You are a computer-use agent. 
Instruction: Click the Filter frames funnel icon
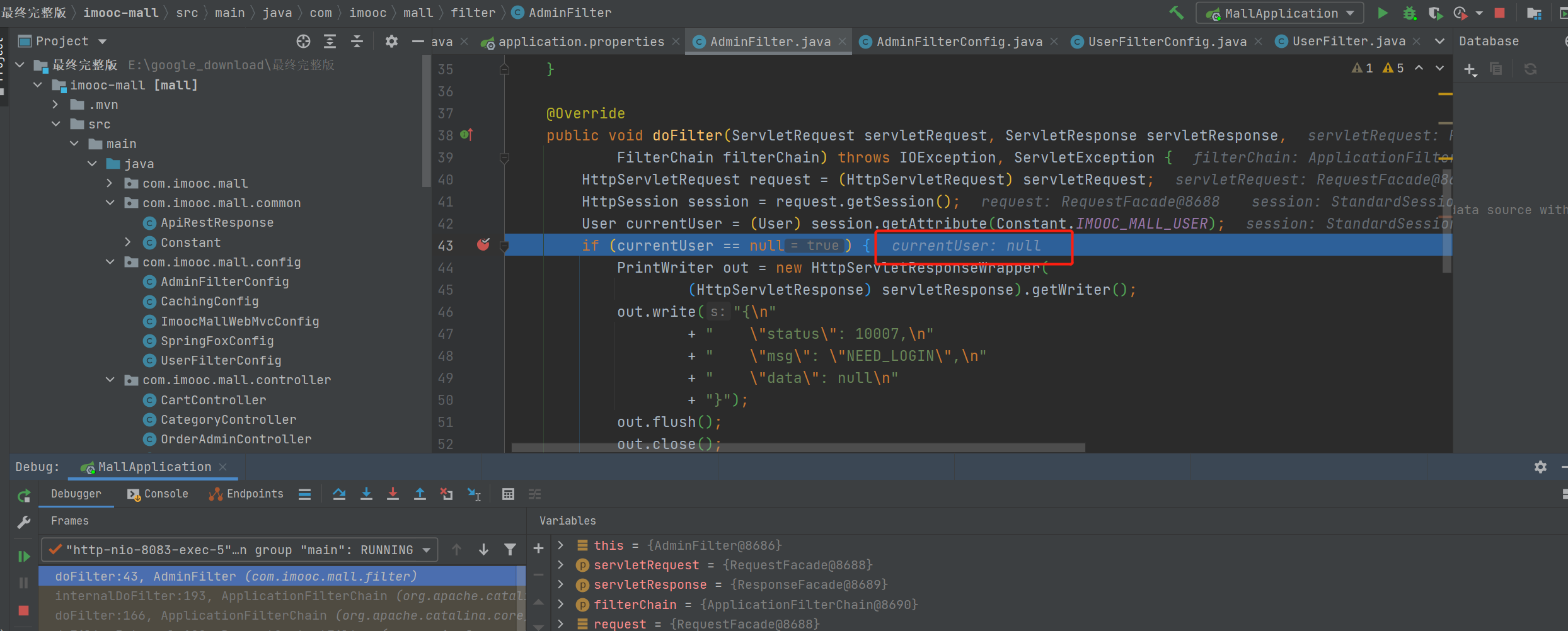pyautogui.click(x=510, y=550)
